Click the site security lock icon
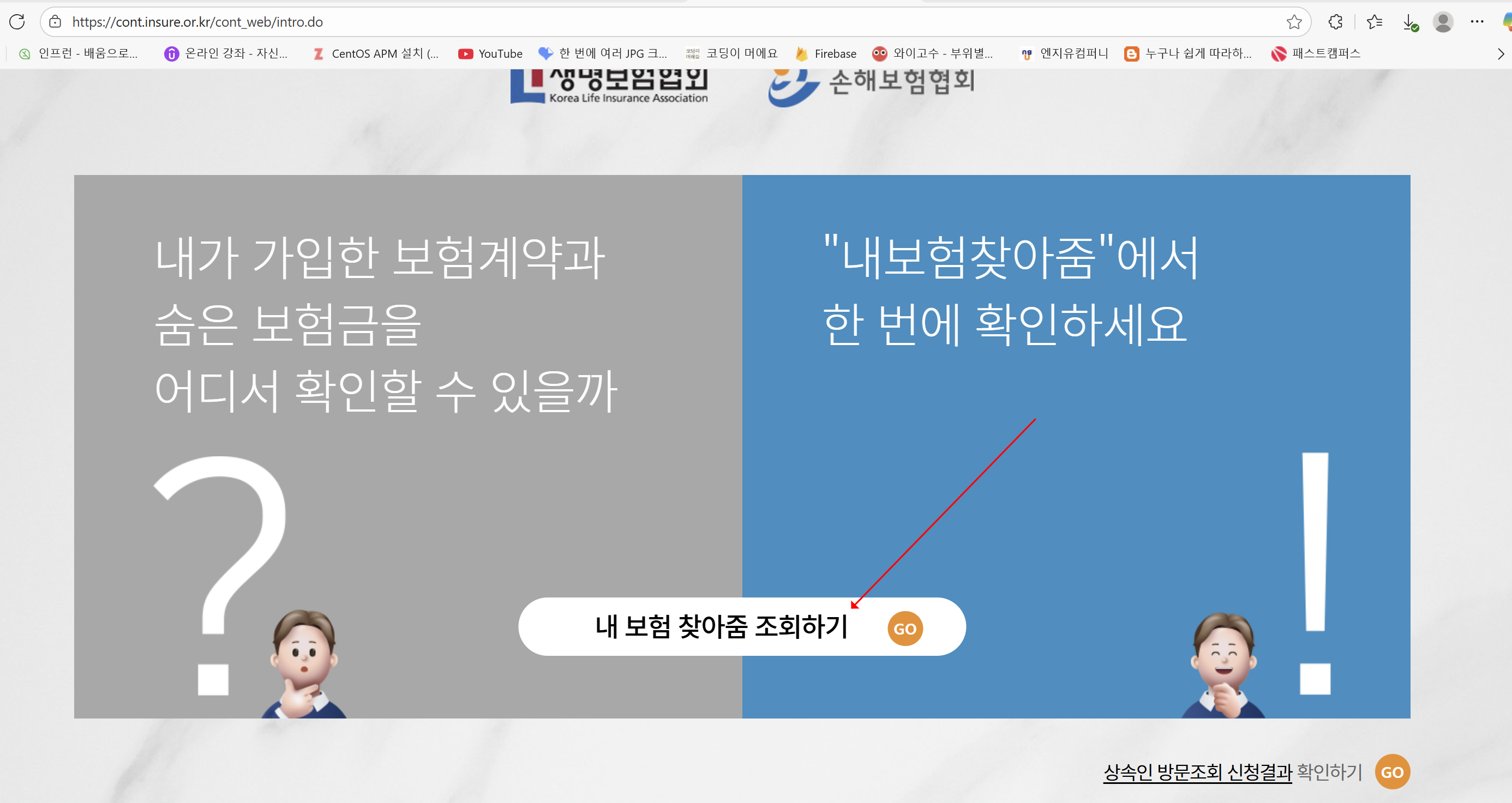 tap(55, 22)
